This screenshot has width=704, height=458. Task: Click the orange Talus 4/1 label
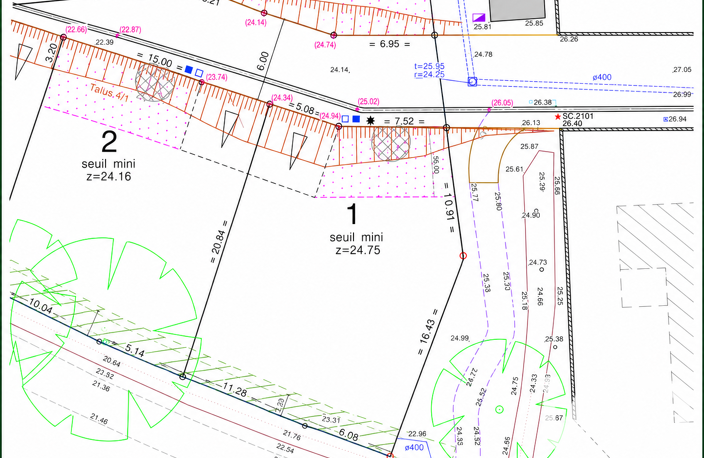(x=110, y=92)
